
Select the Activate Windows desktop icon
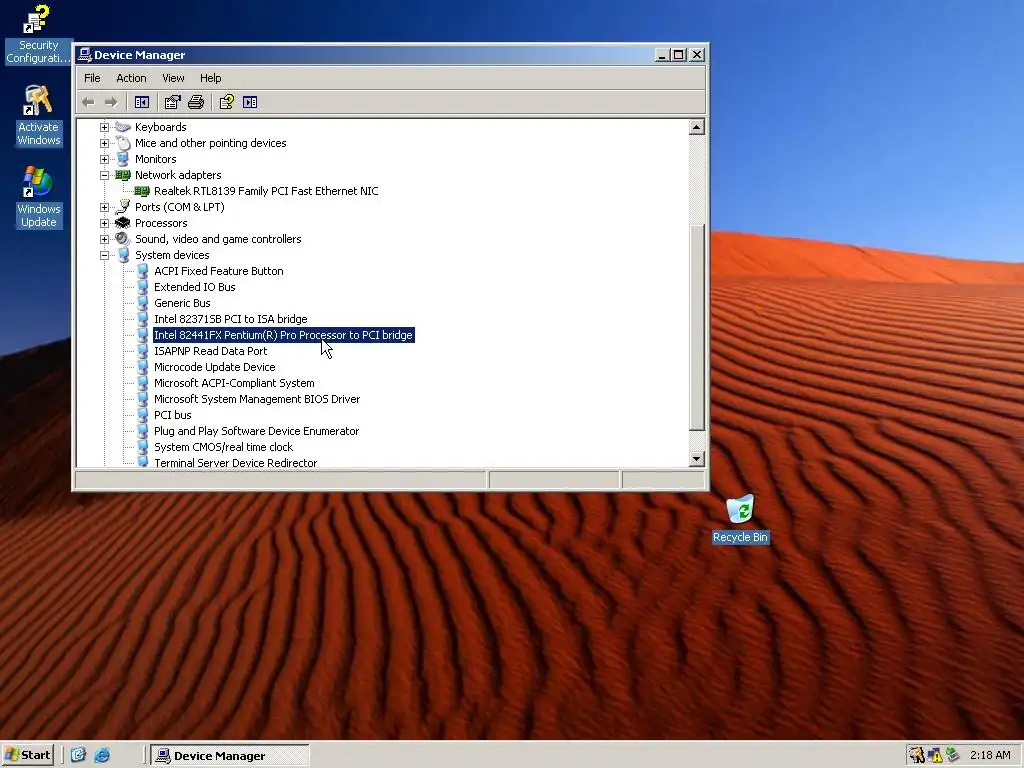pos(38,115)
